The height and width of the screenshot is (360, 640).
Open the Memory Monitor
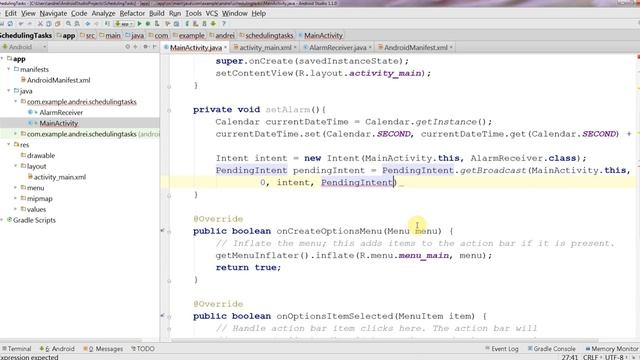(x=612, y=349)
